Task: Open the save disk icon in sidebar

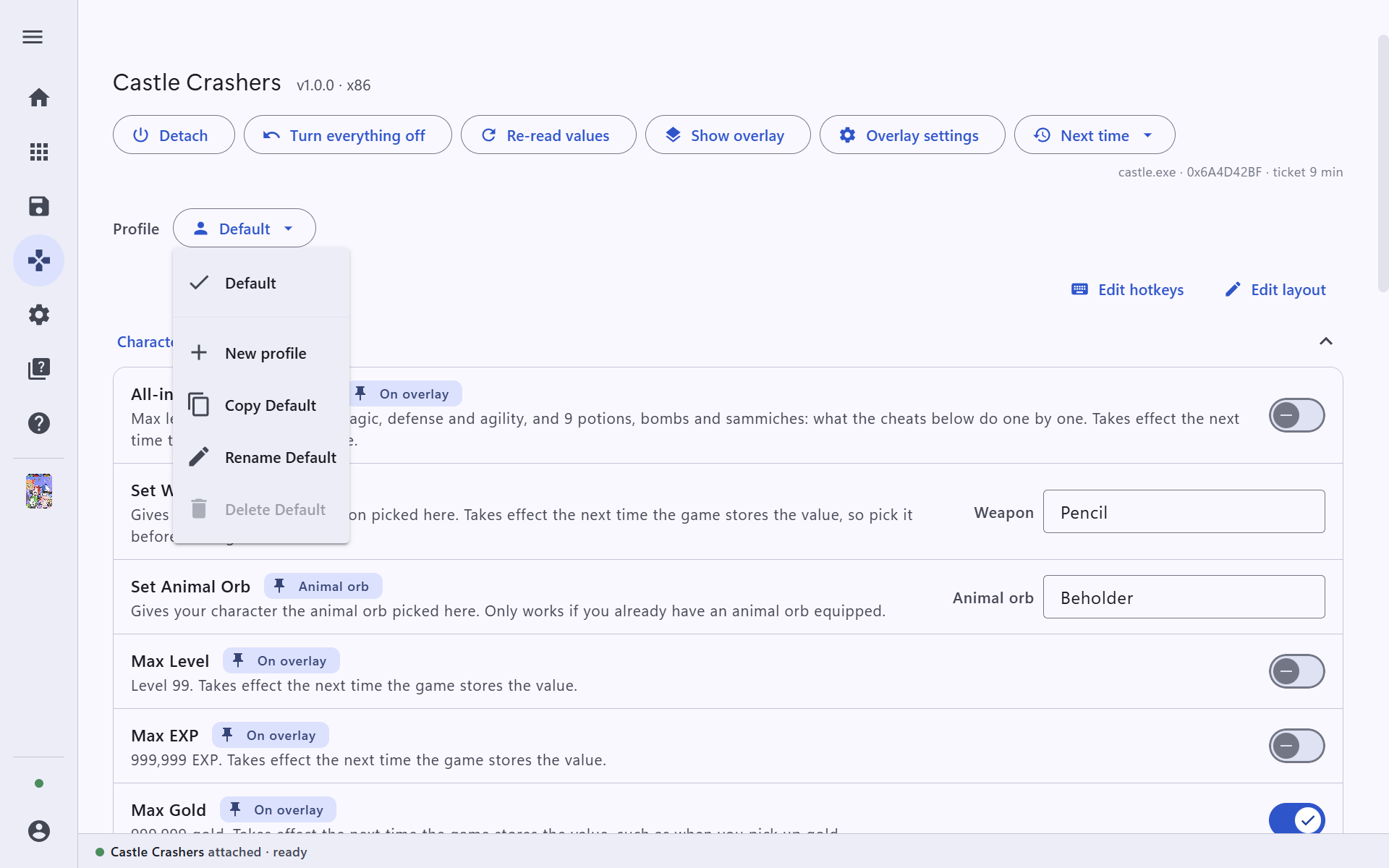Action: [x=39, y=206]
